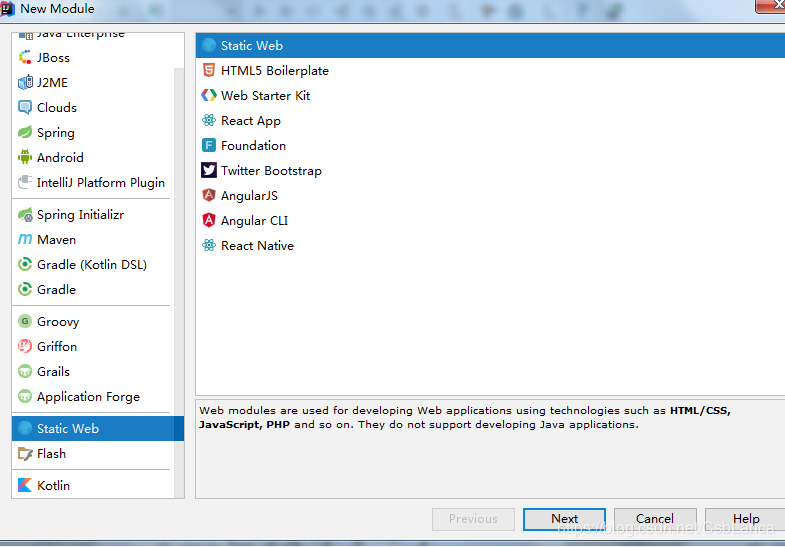Pick React Native template

[490, 245]
